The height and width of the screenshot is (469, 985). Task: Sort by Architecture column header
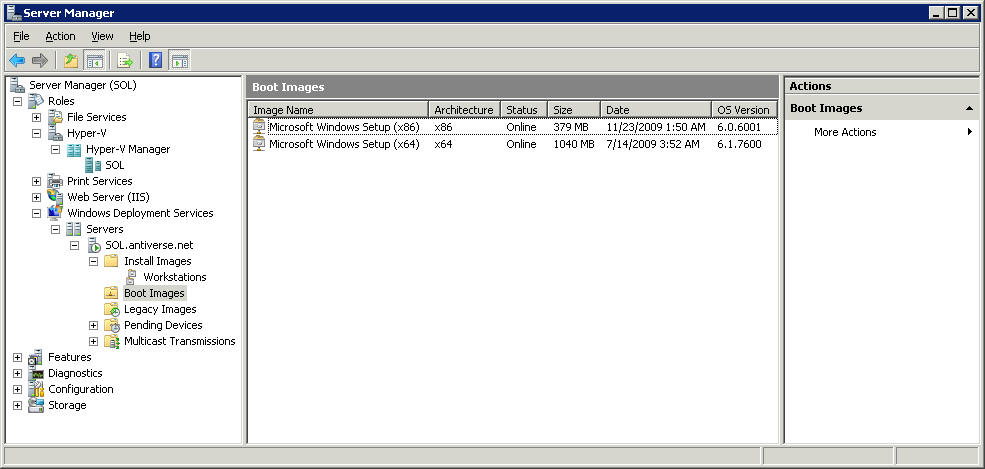[x=464, y=110]
